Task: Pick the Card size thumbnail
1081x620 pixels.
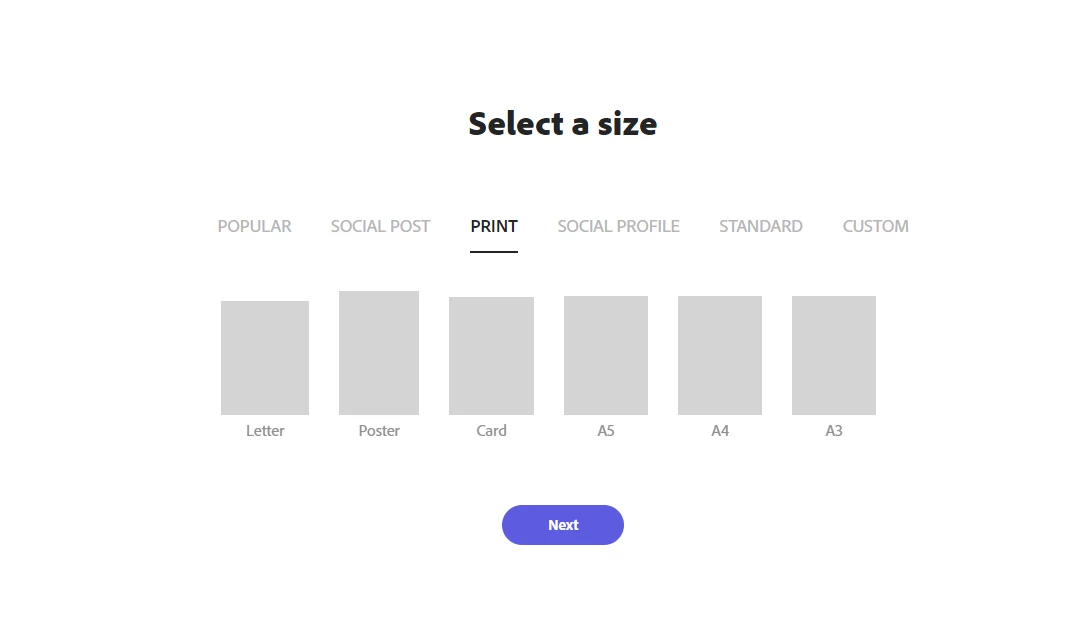Action: [491, 355]
